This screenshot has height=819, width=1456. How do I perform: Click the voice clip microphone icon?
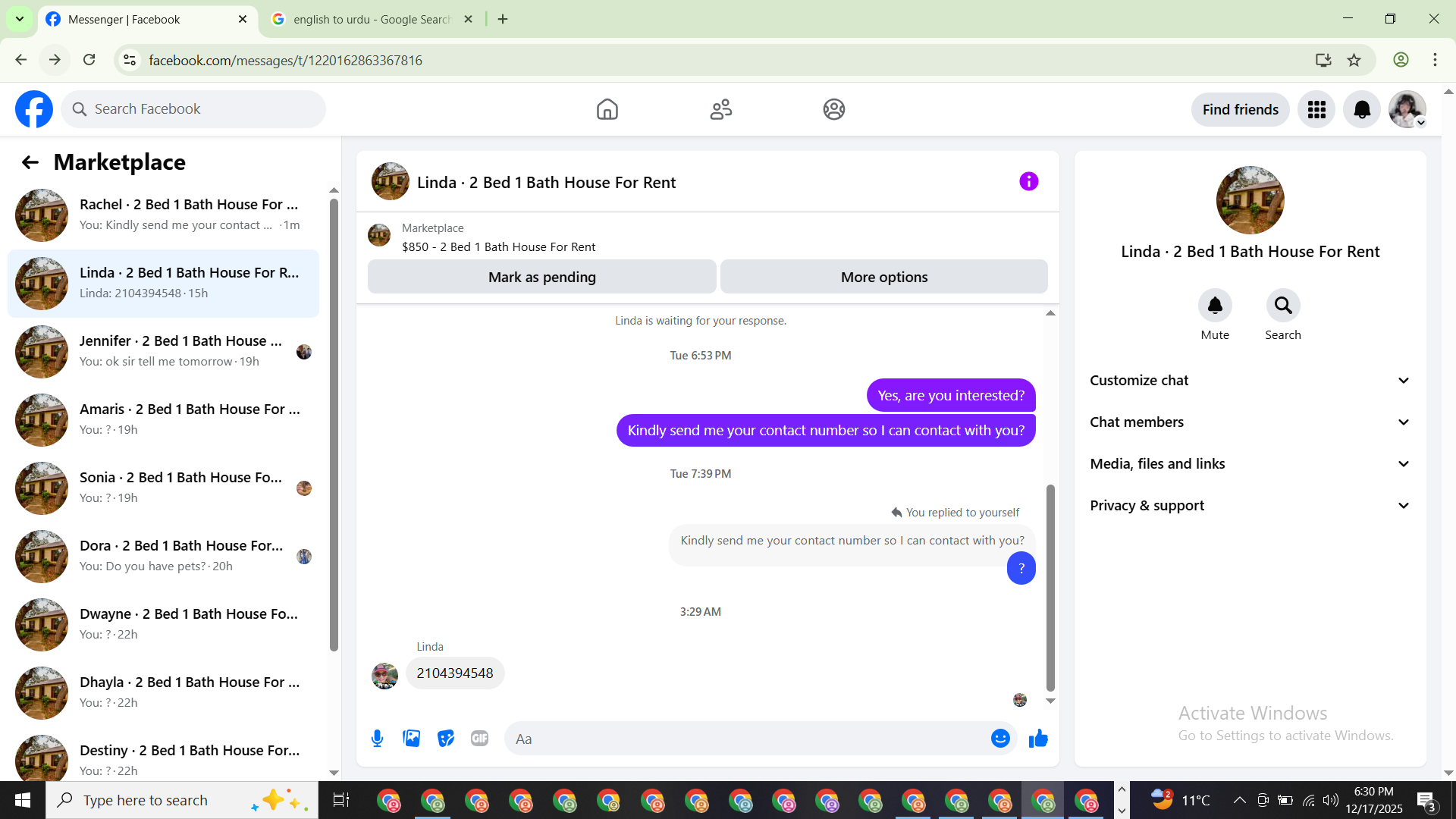pyautogui.click(x=377, y=739)
